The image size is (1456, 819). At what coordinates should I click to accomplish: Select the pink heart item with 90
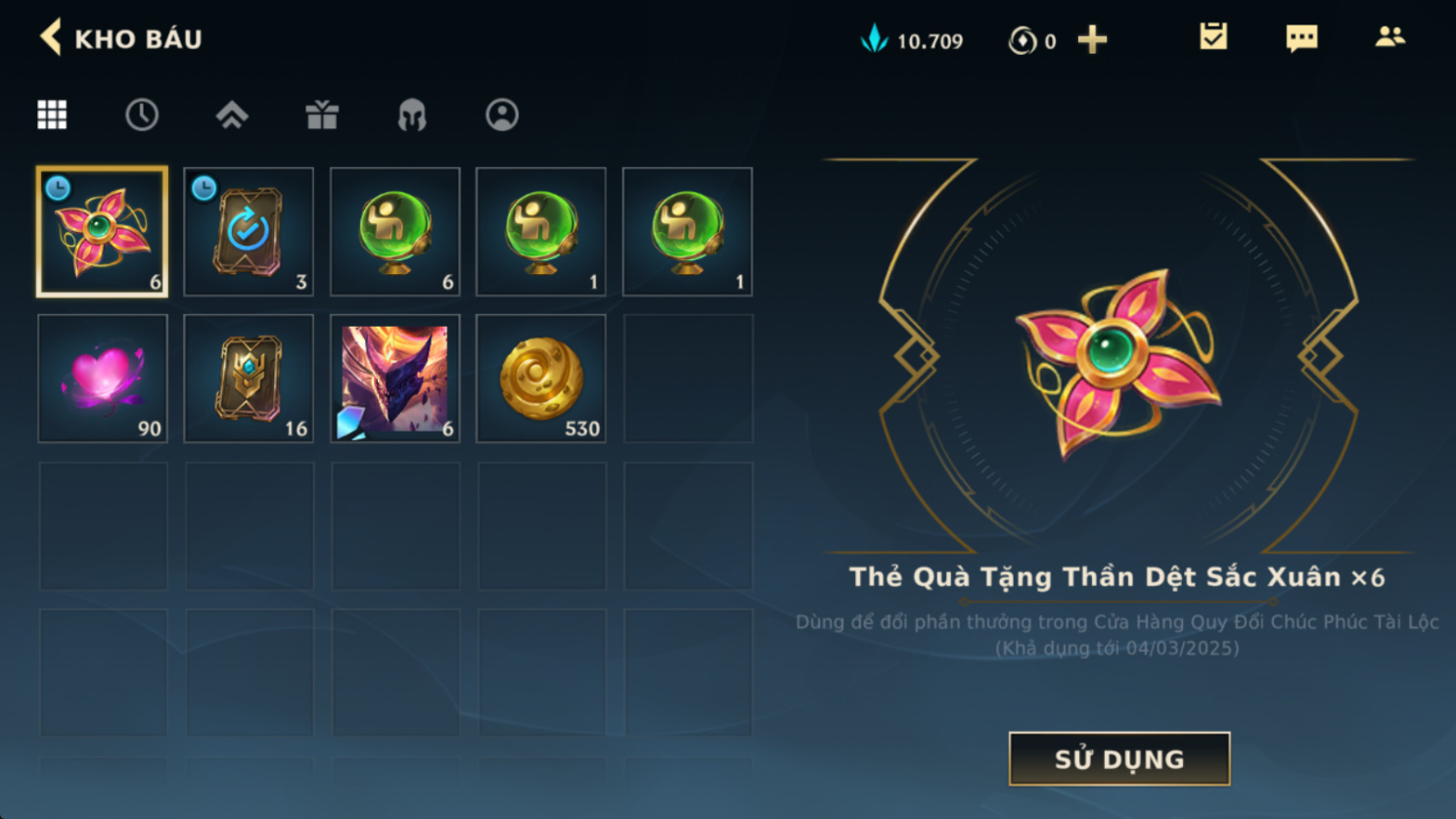(x=102, y=379)
